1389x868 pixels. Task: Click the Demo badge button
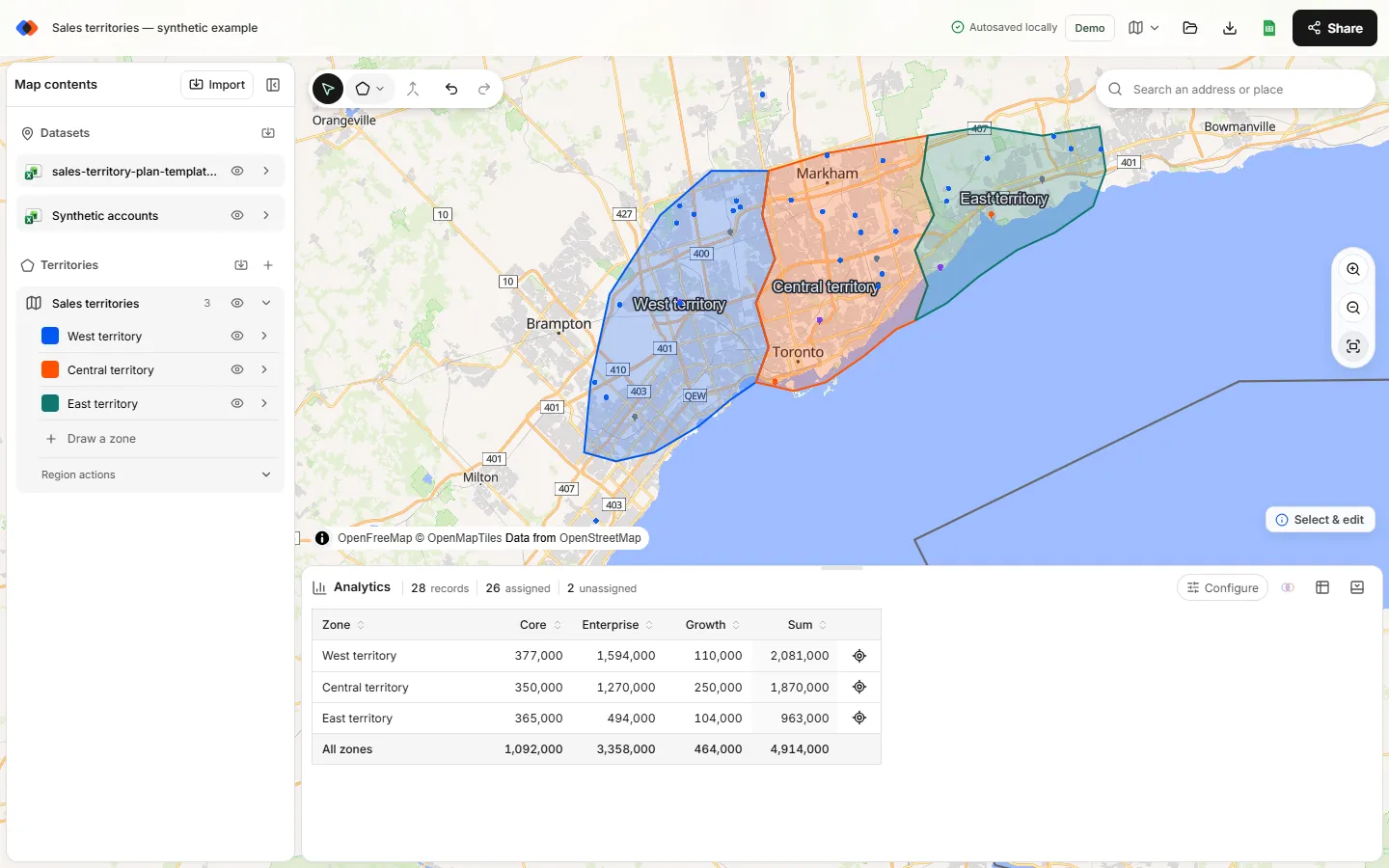[x=1090, y=28]
